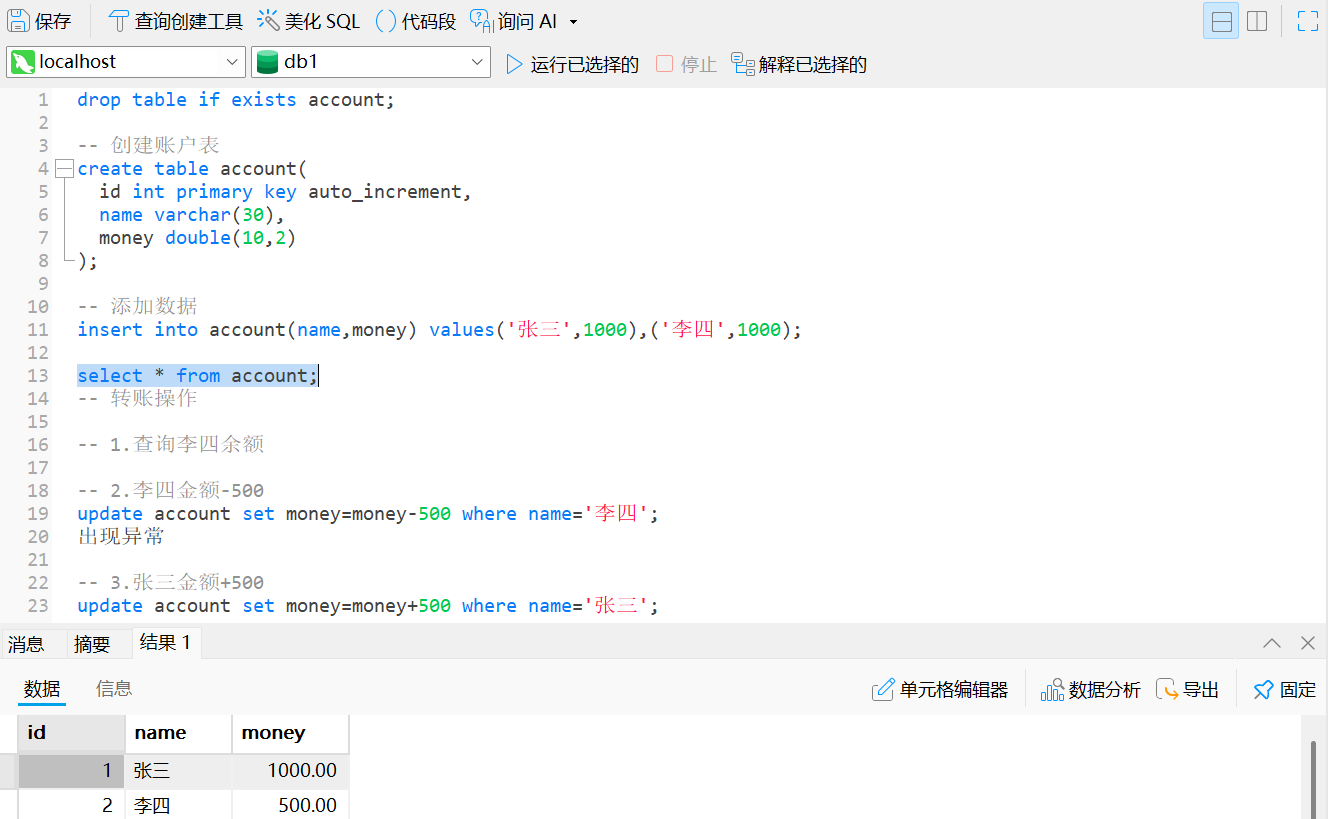
Task: Toggle full screen mode icon
Action: (x=1308, y=21)
